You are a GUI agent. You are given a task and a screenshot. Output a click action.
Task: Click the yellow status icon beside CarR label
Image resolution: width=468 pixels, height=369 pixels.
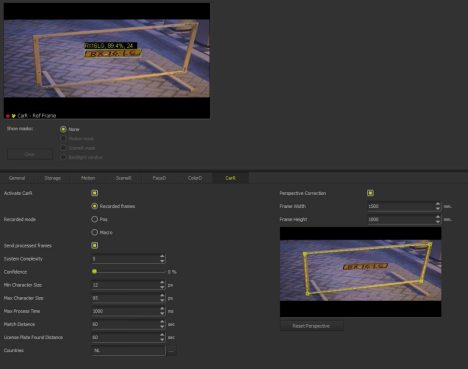(13, 116)
